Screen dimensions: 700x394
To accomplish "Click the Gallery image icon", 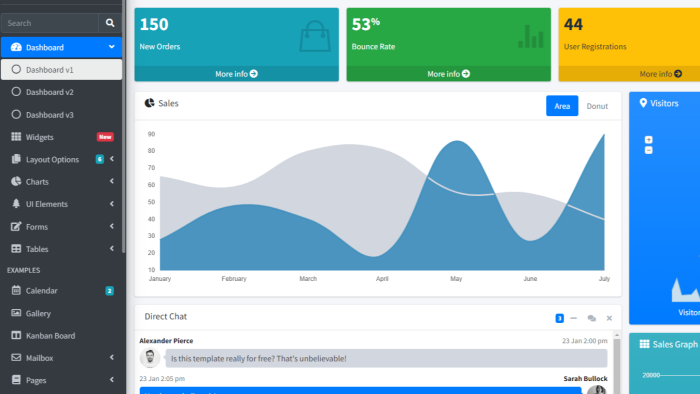I will pyautogui.click(x=16, y=313).
